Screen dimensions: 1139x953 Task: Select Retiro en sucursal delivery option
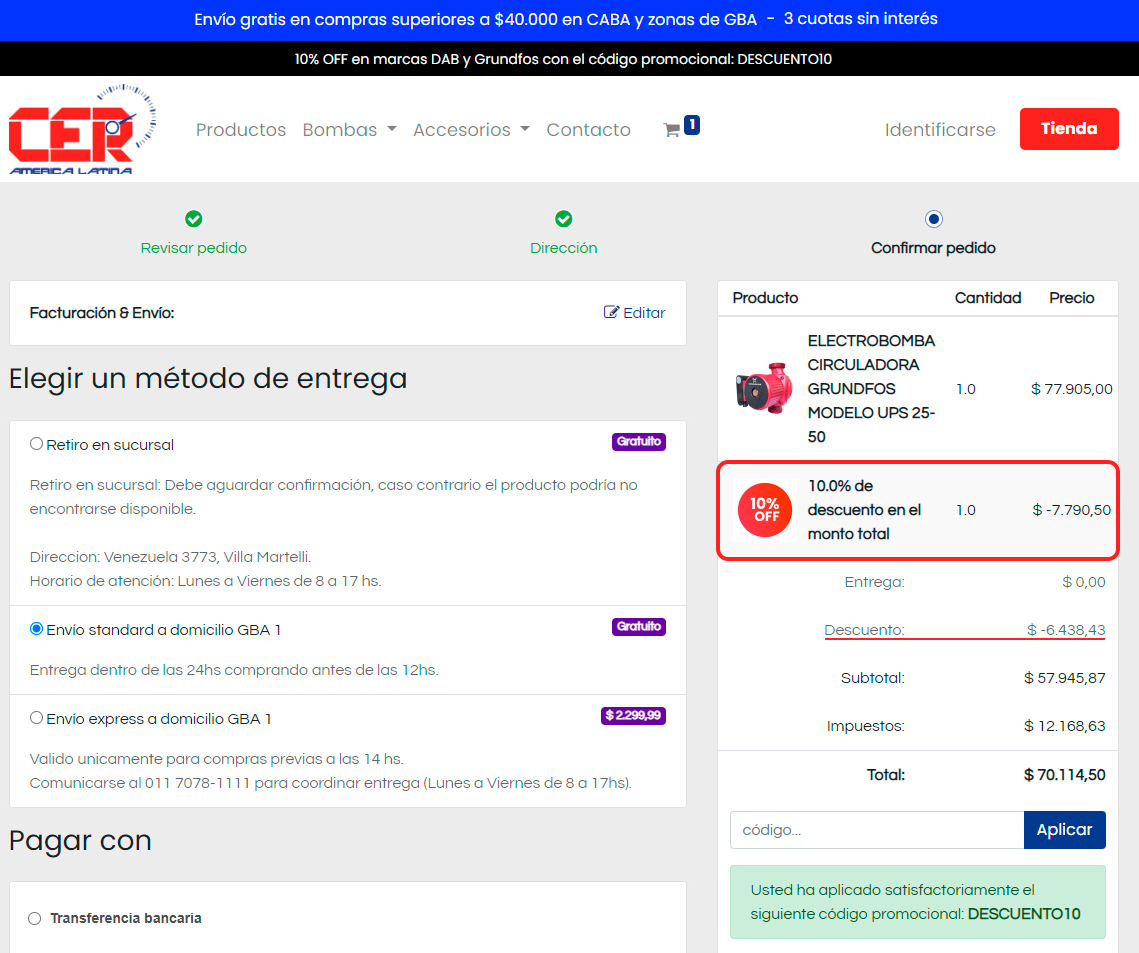pos(36,444)
